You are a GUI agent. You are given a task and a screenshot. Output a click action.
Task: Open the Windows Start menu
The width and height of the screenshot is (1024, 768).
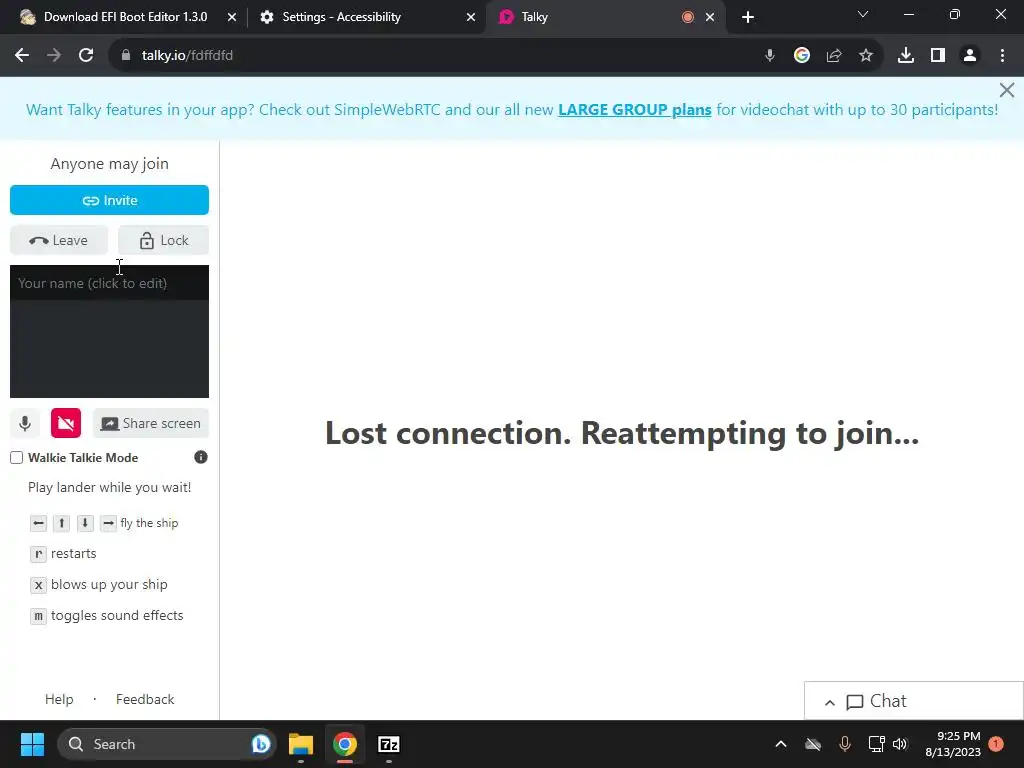coord(32,744)
